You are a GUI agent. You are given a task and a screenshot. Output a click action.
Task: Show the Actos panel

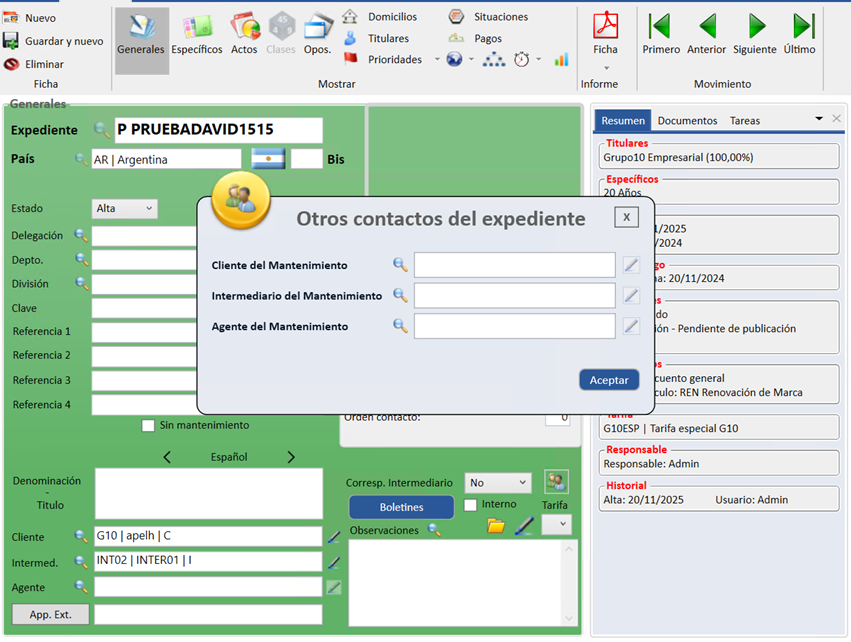[x=244, y=36]
